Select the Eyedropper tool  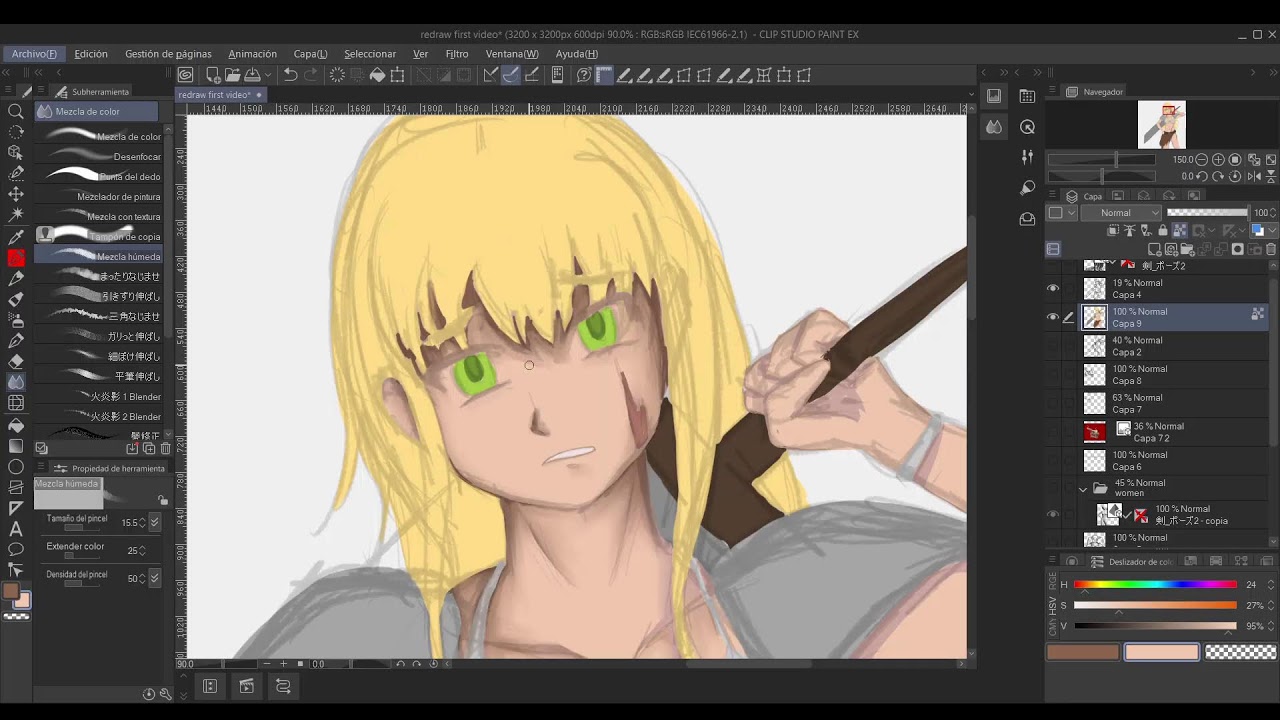coord(16,237)
